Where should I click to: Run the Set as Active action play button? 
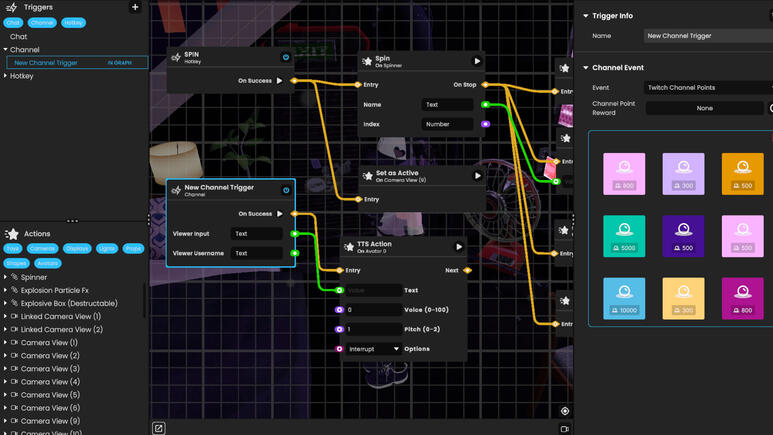[x=477, y=176]
